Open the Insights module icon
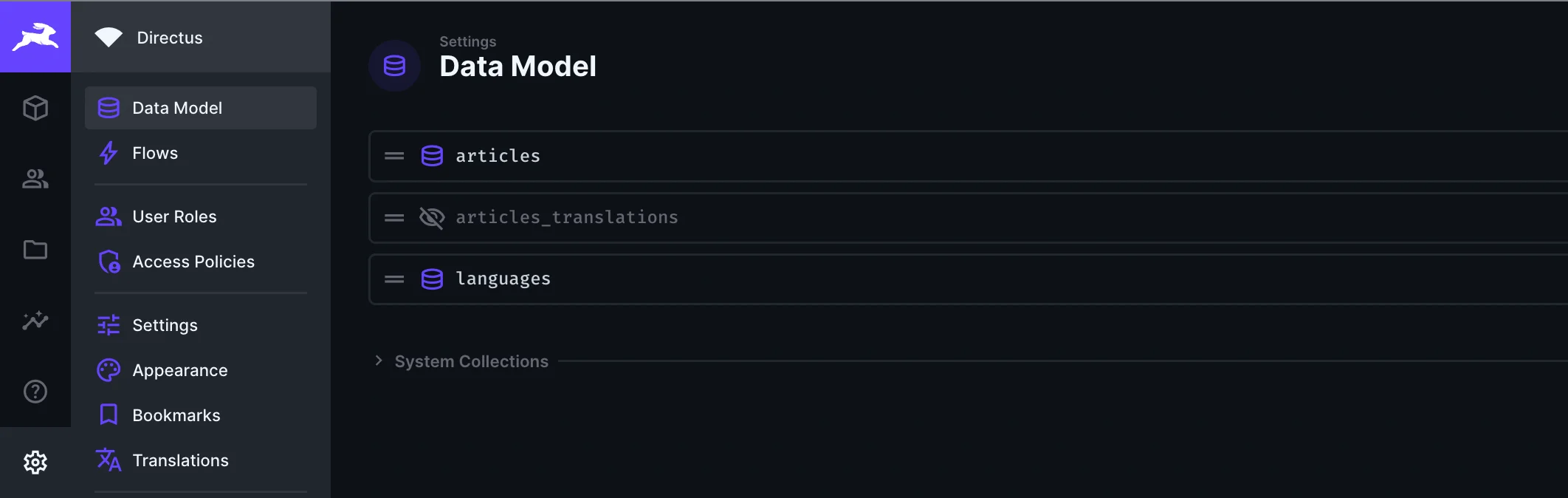 (35, 321)
